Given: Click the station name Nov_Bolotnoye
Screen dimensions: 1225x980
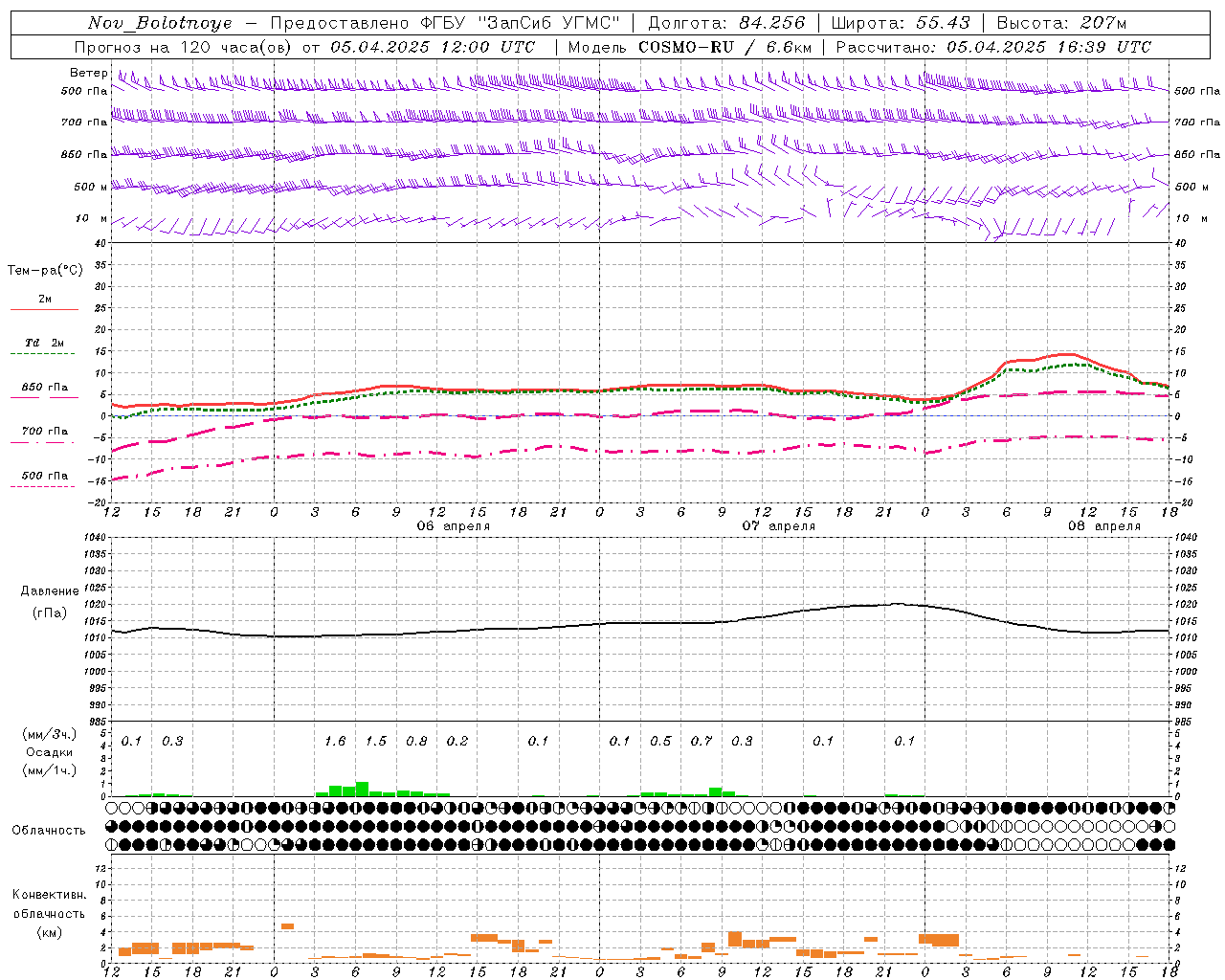Looking at the screenshot, I should pos(160,23).
